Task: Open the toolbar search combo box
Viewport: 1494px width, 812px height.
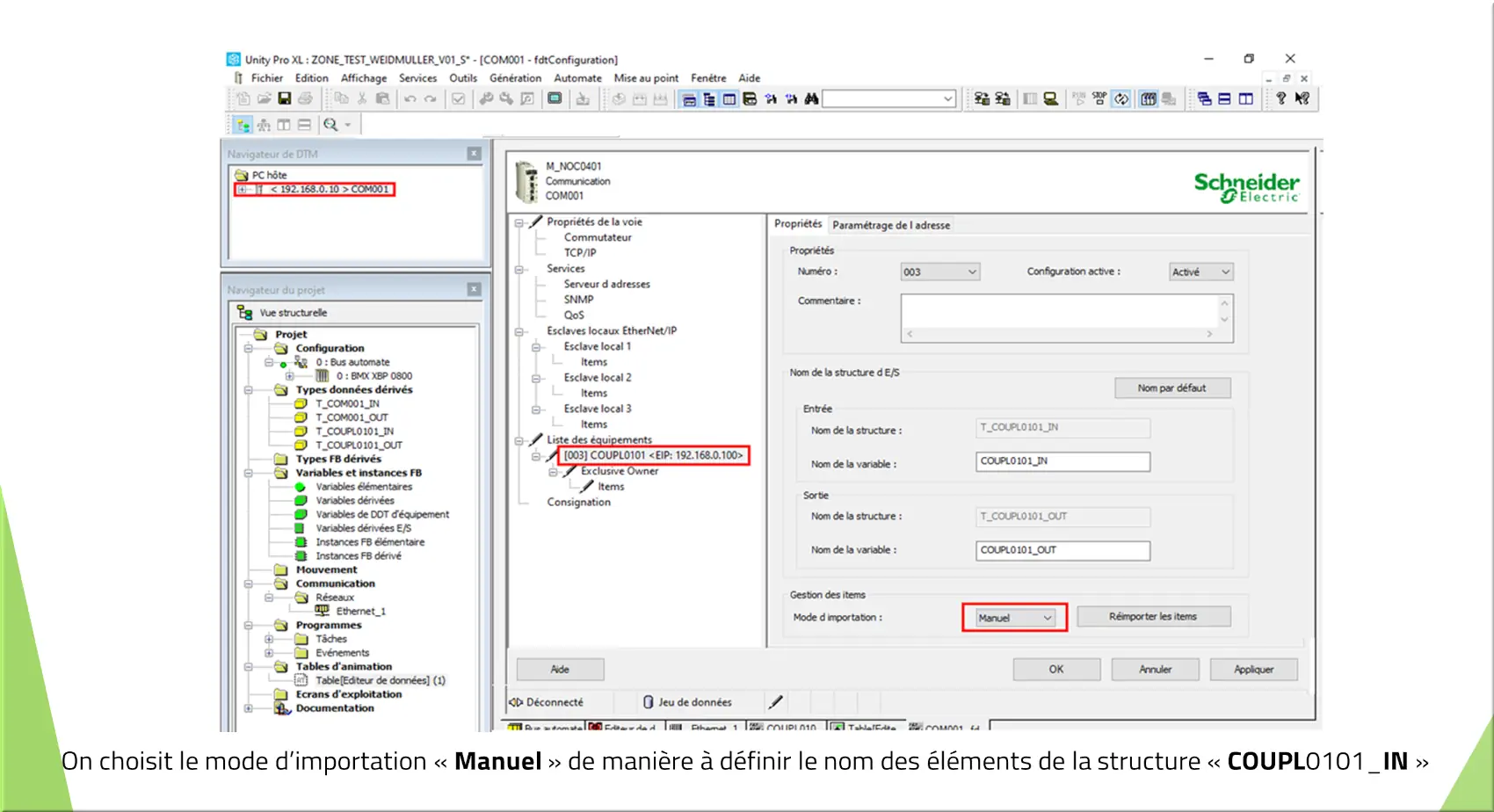Action: [x=947, y=98]
